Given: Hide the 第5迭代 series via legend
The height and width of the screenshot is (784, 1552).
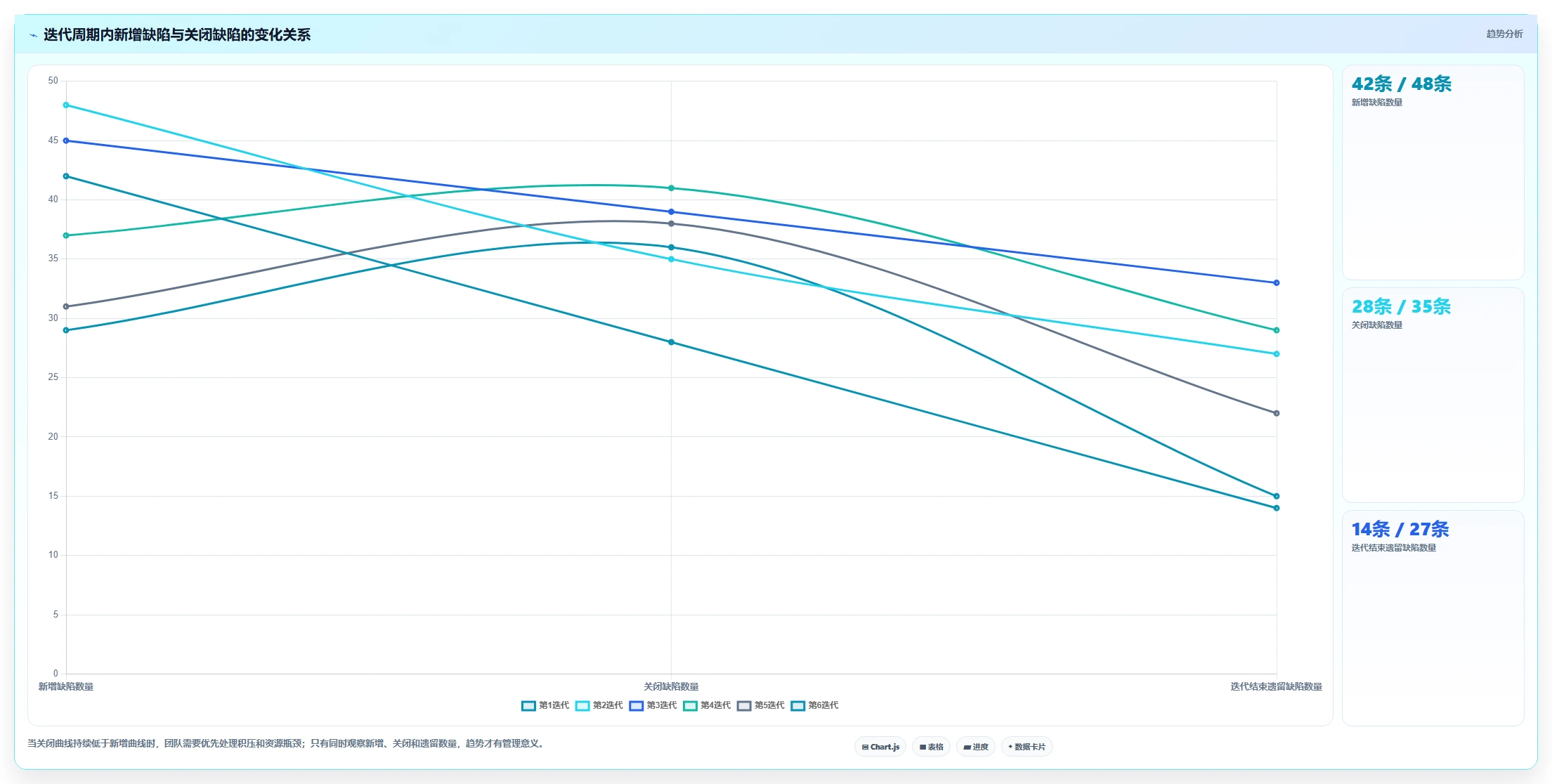Looking at the screenshot, I should (761, 705).
